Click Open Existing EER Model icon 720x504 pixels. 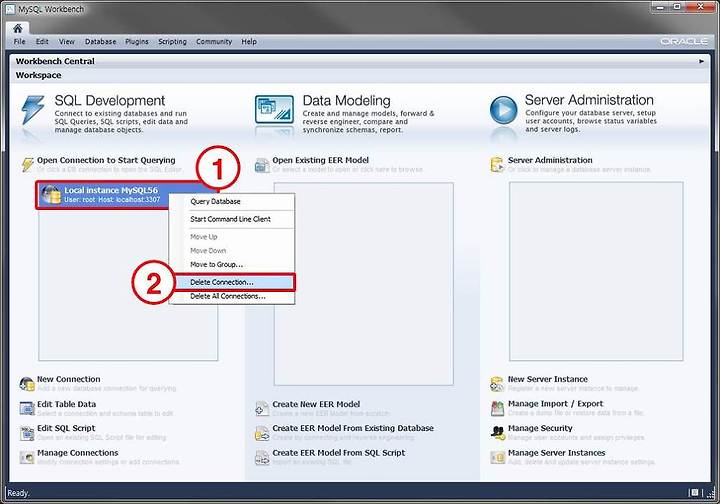coord(262,165)
